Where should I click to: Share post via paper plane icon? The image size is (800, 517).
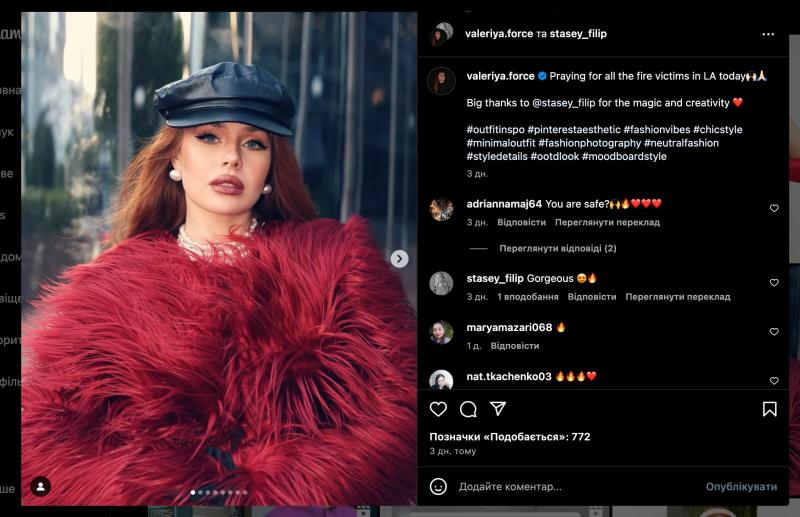(x=497, y=408)
